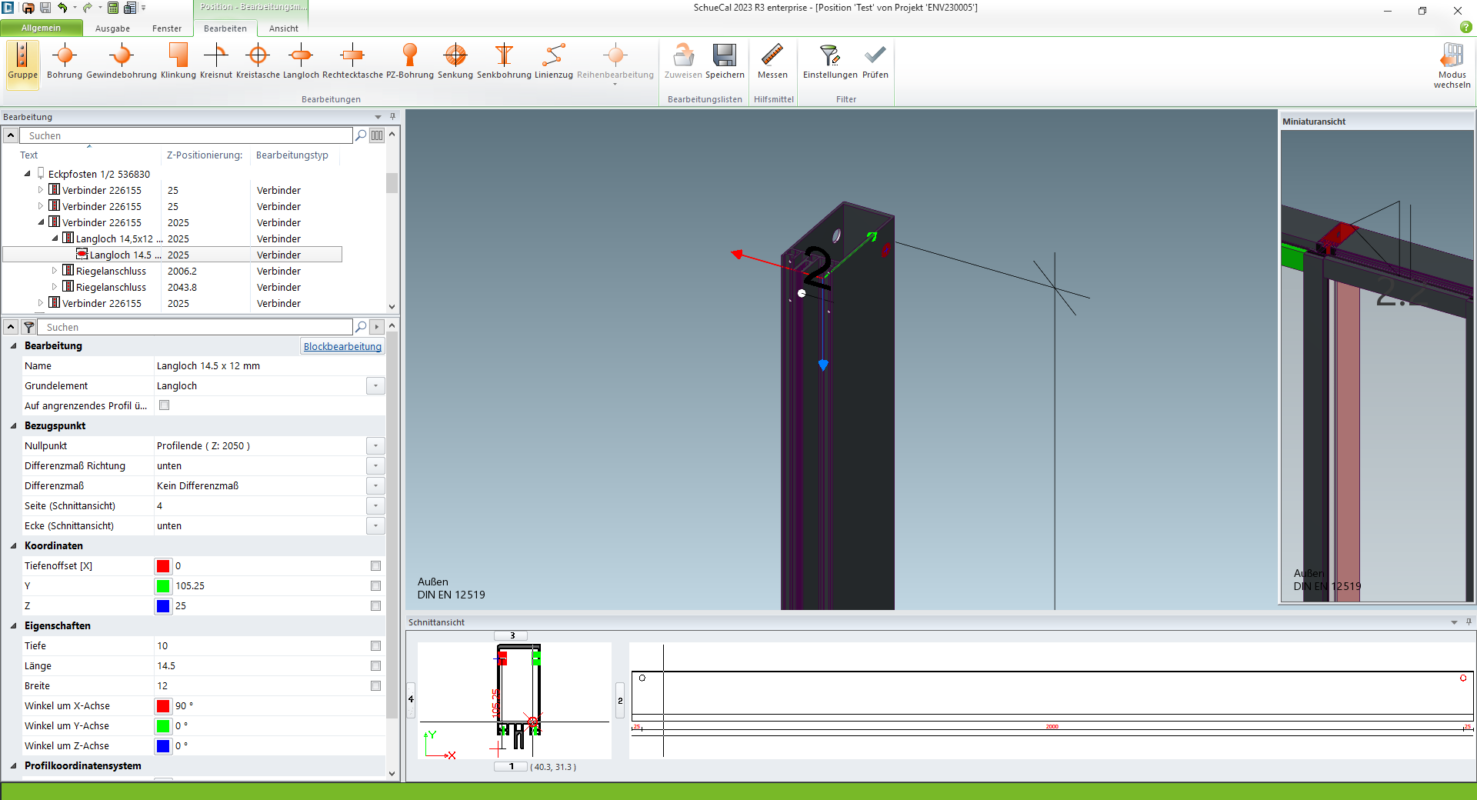Image resolution: width=1477 pixels, height=800 pixels.
Task: Expand the Grundelement dropdown
Action: [375, 386]
